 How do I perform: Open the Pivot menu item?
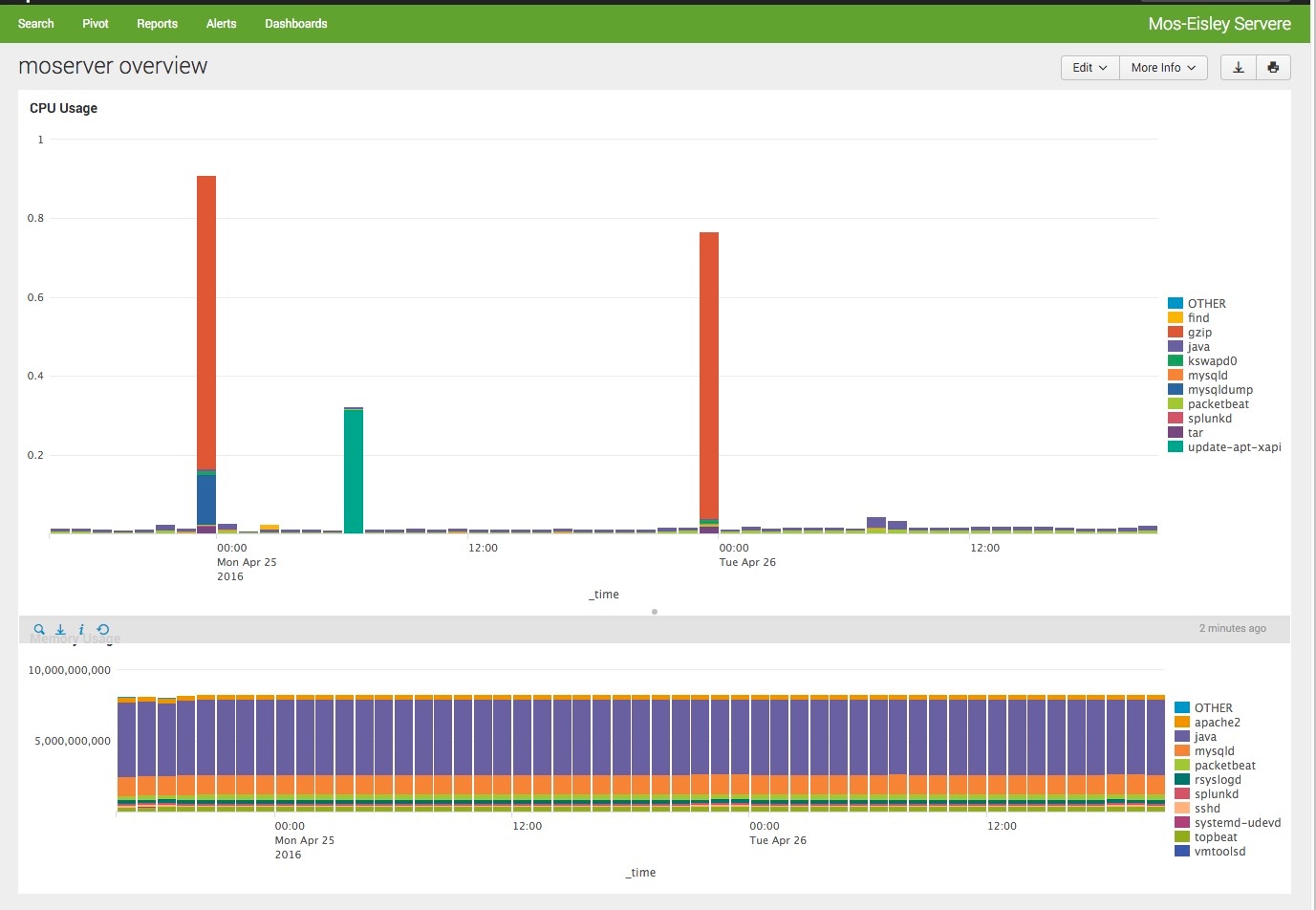coord(96,24)
